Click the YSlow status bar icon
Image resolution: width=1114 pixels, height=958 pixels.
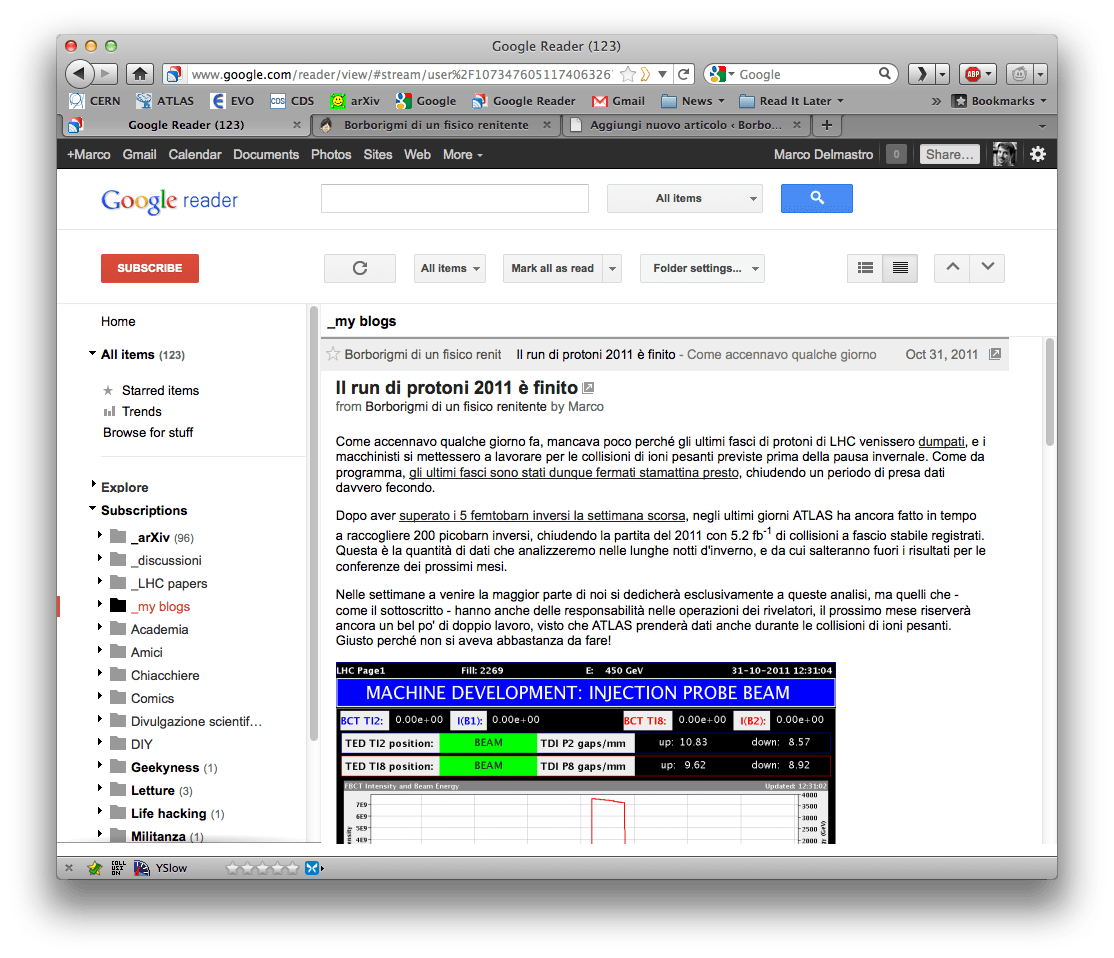pyautogui.click(x=142, y=868)
